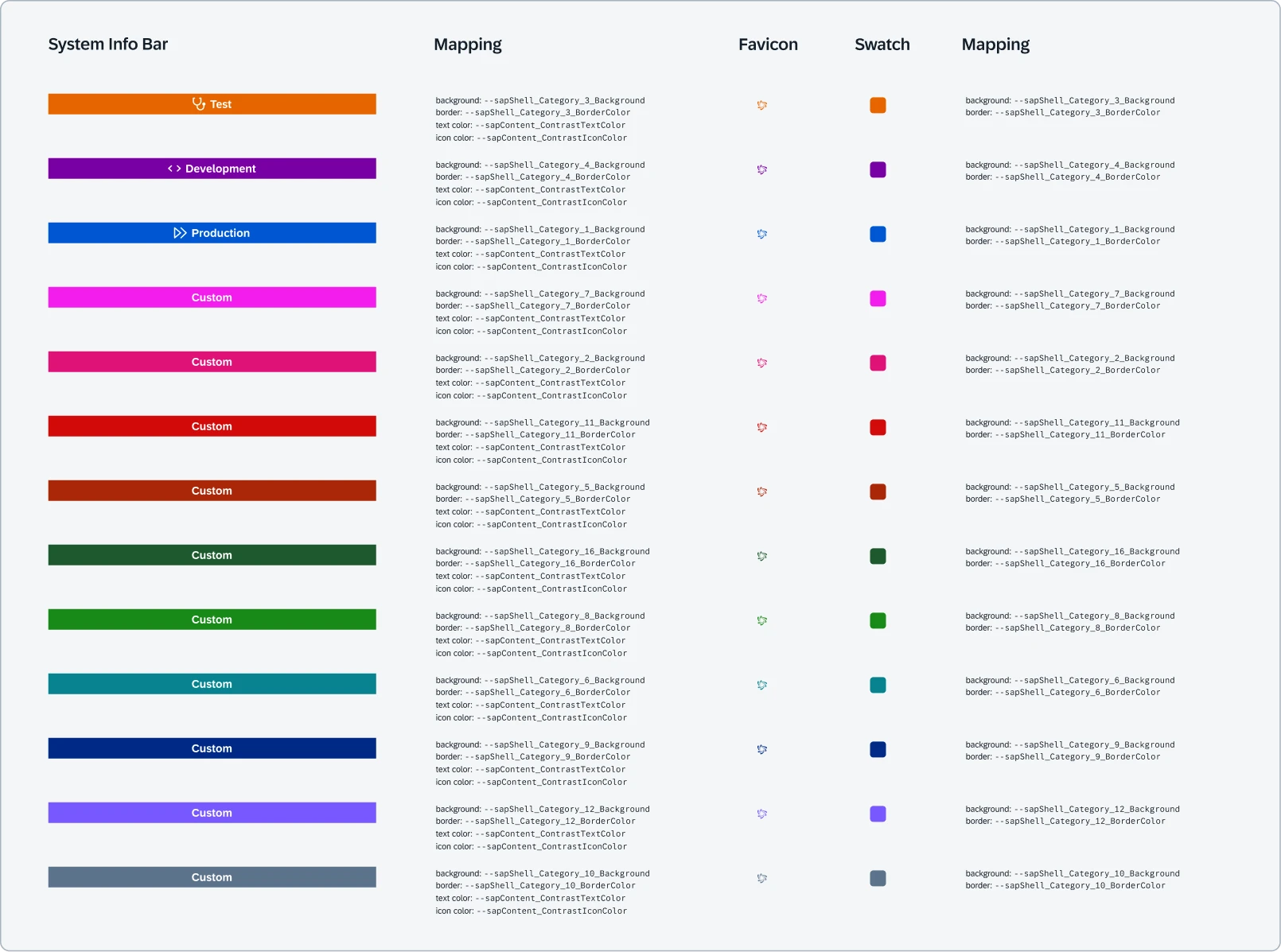Click the navy favicon in Category_9 row

pos(762,749)
